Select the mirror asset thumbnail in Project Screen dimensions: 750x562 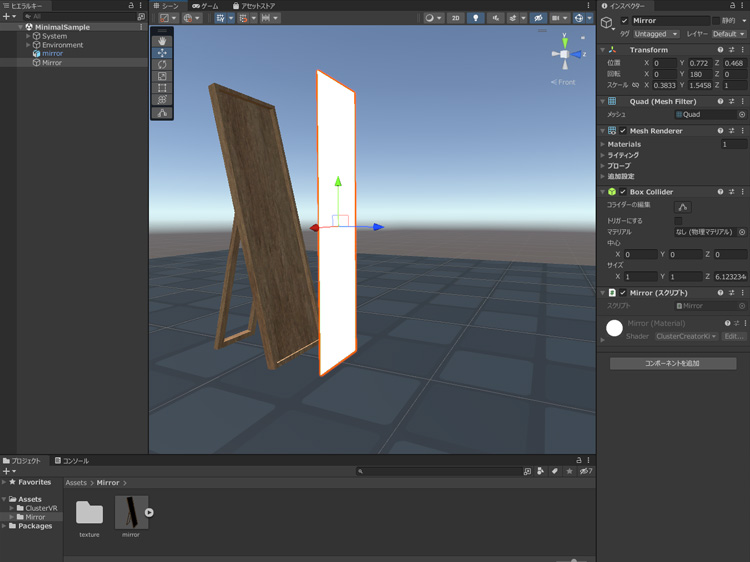pyautogui.click(x=131, y=512)
